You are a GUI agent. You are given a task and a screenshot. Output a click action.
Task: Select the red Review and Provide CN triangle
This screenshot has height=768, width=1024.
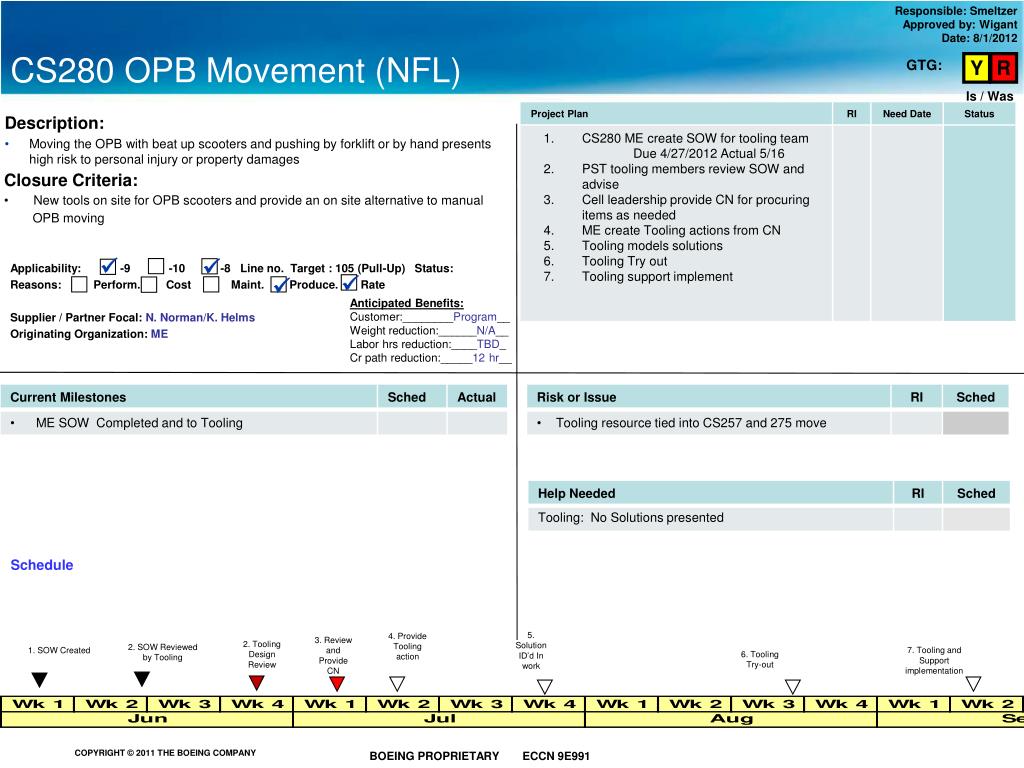[336, 684]
